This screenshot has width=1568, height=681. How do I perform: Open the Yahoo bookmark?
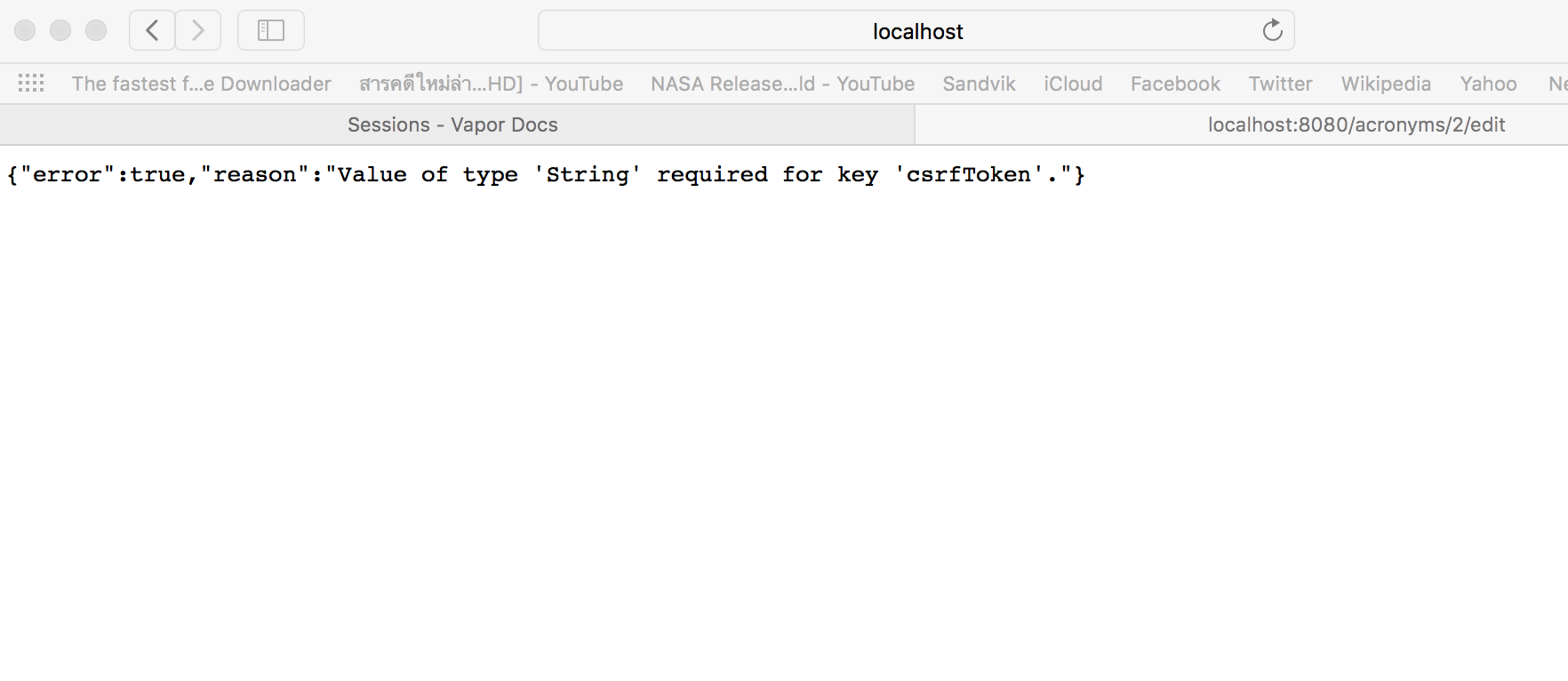click(1488, 84)
